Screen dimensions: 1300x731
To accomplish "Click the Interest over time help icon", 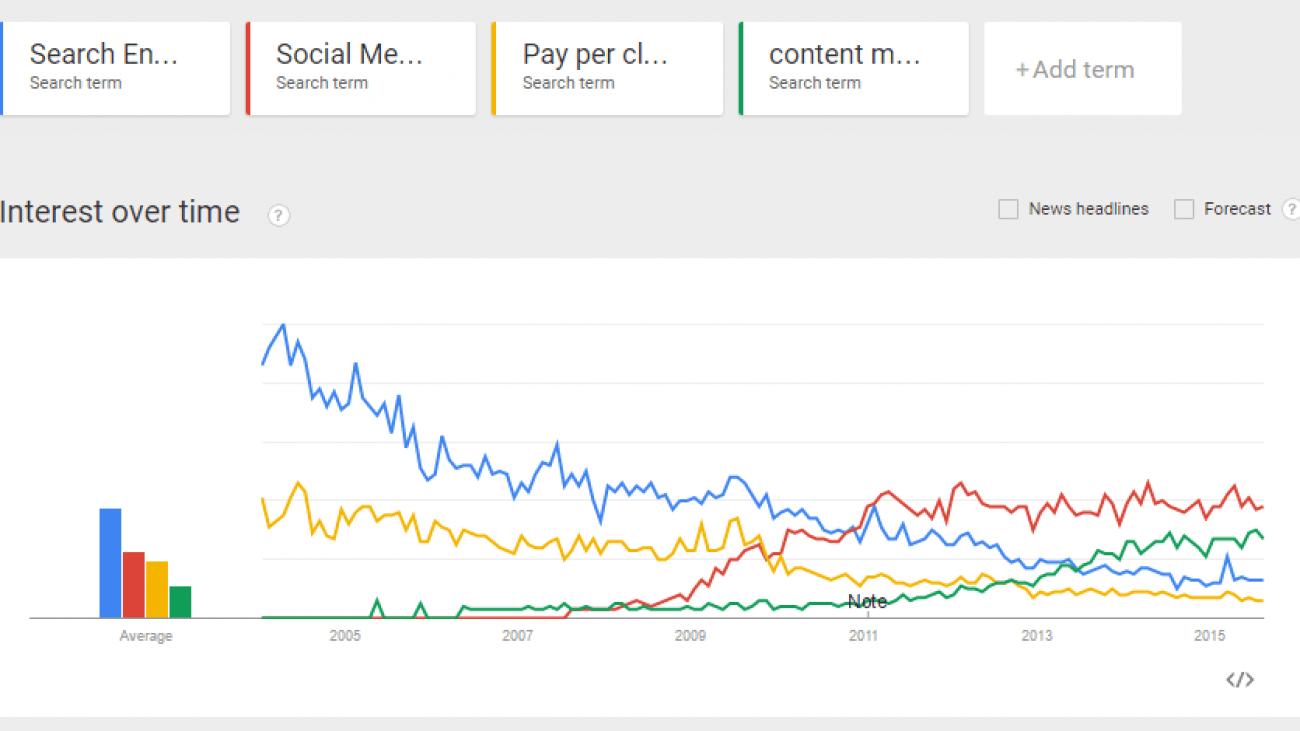I will (279, 215).
